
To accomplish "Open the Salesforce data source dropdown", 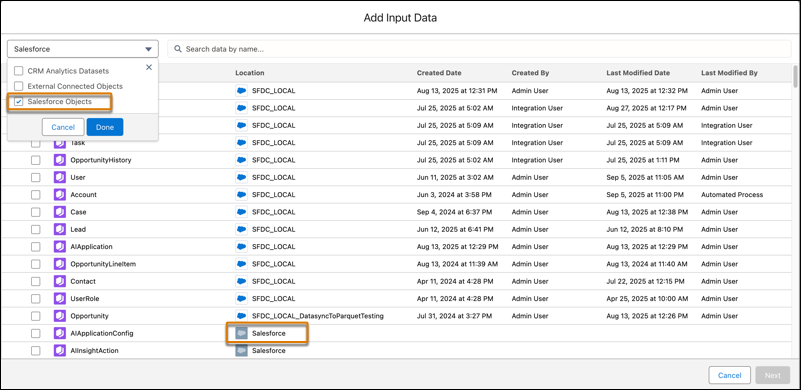I will (x=83, y=49).
